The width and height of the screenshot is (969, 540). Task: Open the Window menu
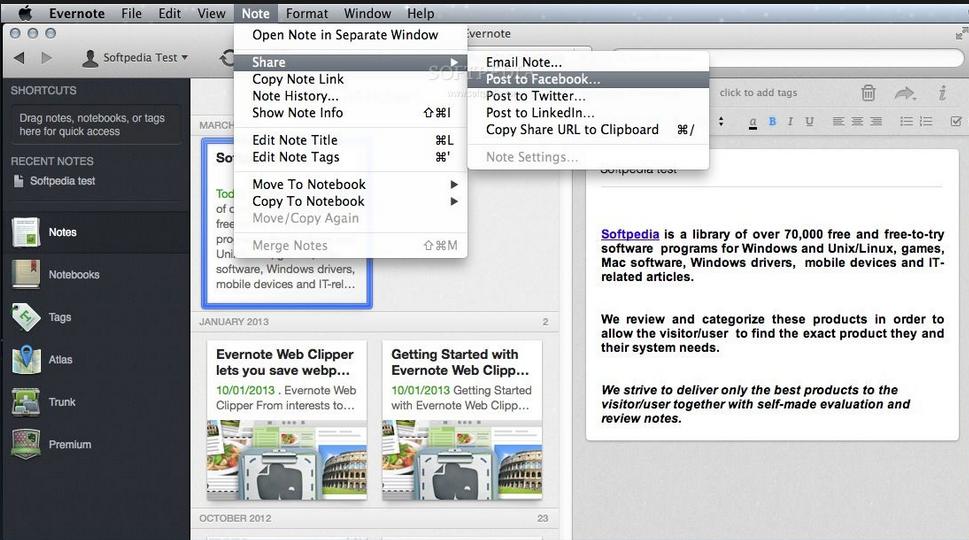tap(367, 13)
